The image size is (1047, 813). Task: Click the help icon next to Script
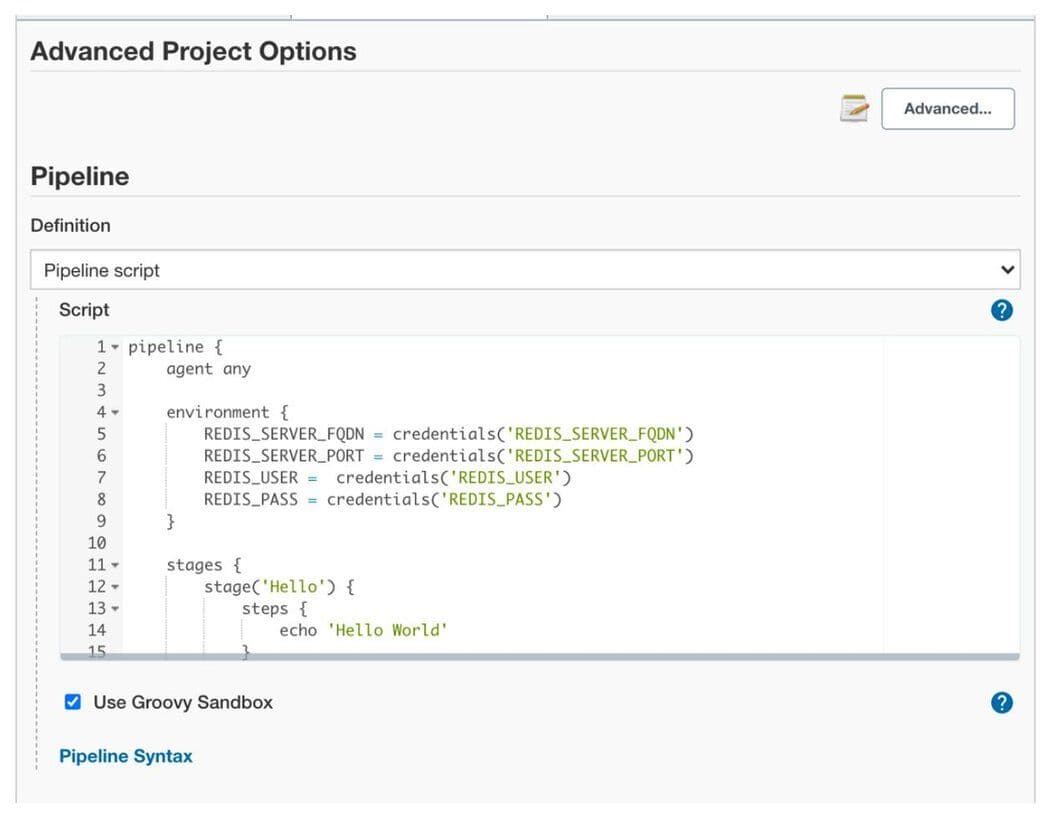[x=1001, y=310]
